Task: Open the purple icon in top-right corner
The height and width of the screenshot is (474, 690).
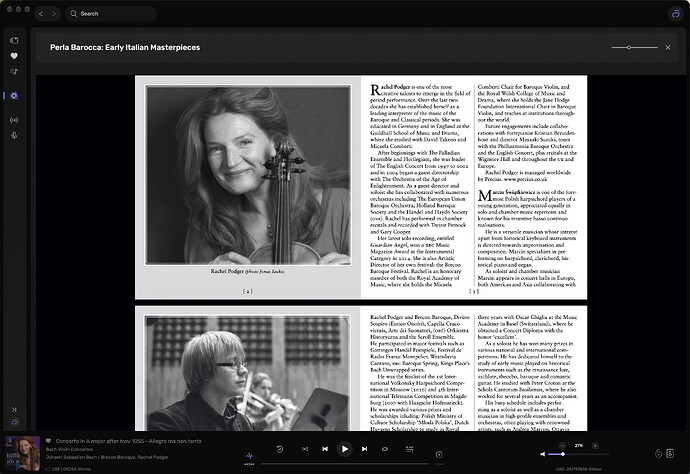Action: pyautogui.click(x=675, y=14)
